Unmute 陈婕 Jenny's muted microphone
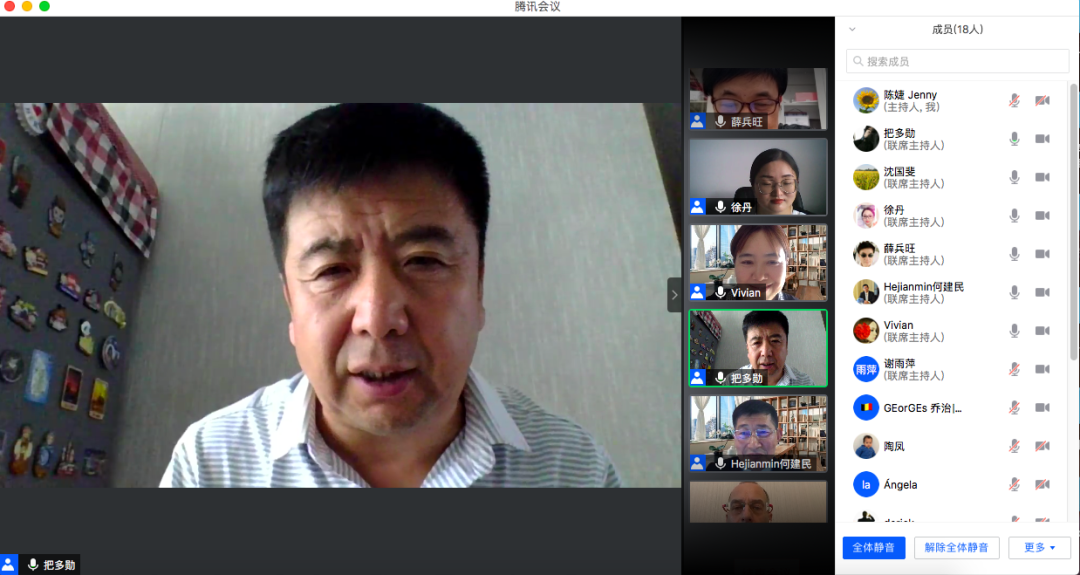Viewport: 1080px width, 575px height. point(1014,101)
